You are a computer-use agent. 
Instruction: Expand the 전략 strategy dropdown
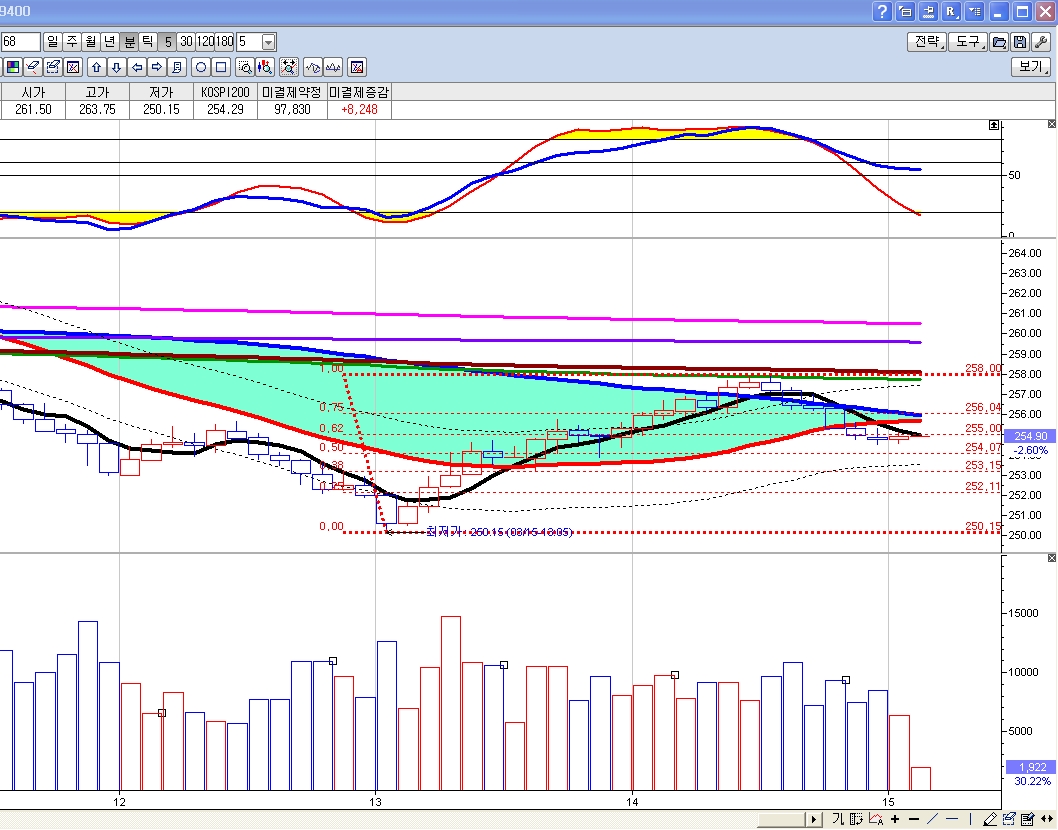click(926, 42)
